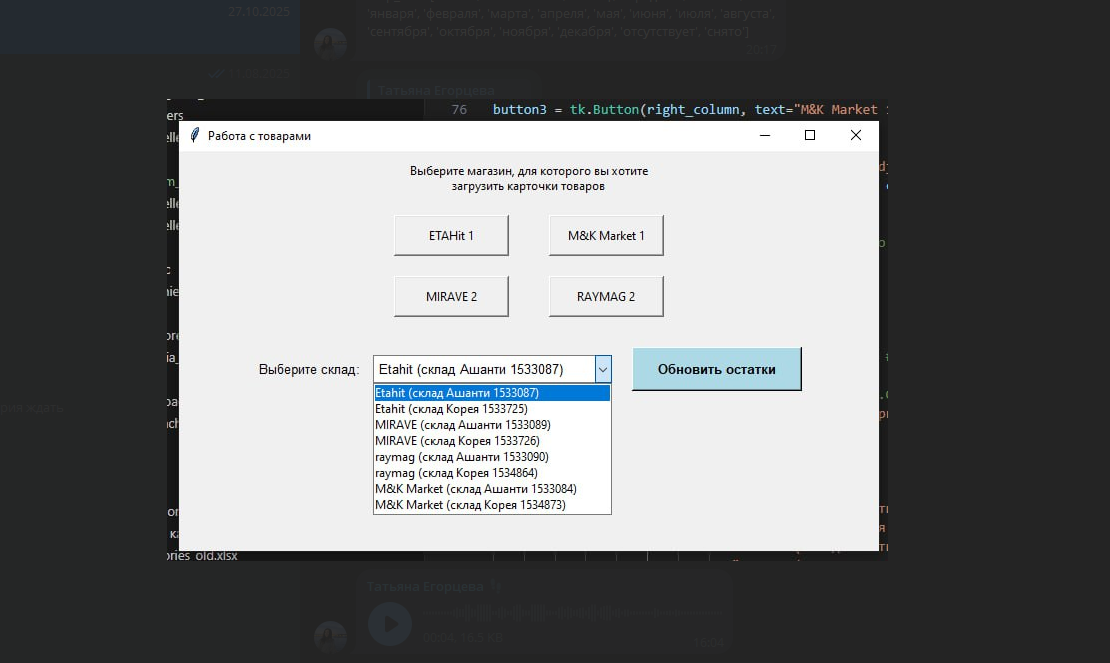Image resolution: width=1110 pixels, height=663 pixels.
Task: Pick raymag (склад Ашанти 1533090) option
Action: point(492,457)
